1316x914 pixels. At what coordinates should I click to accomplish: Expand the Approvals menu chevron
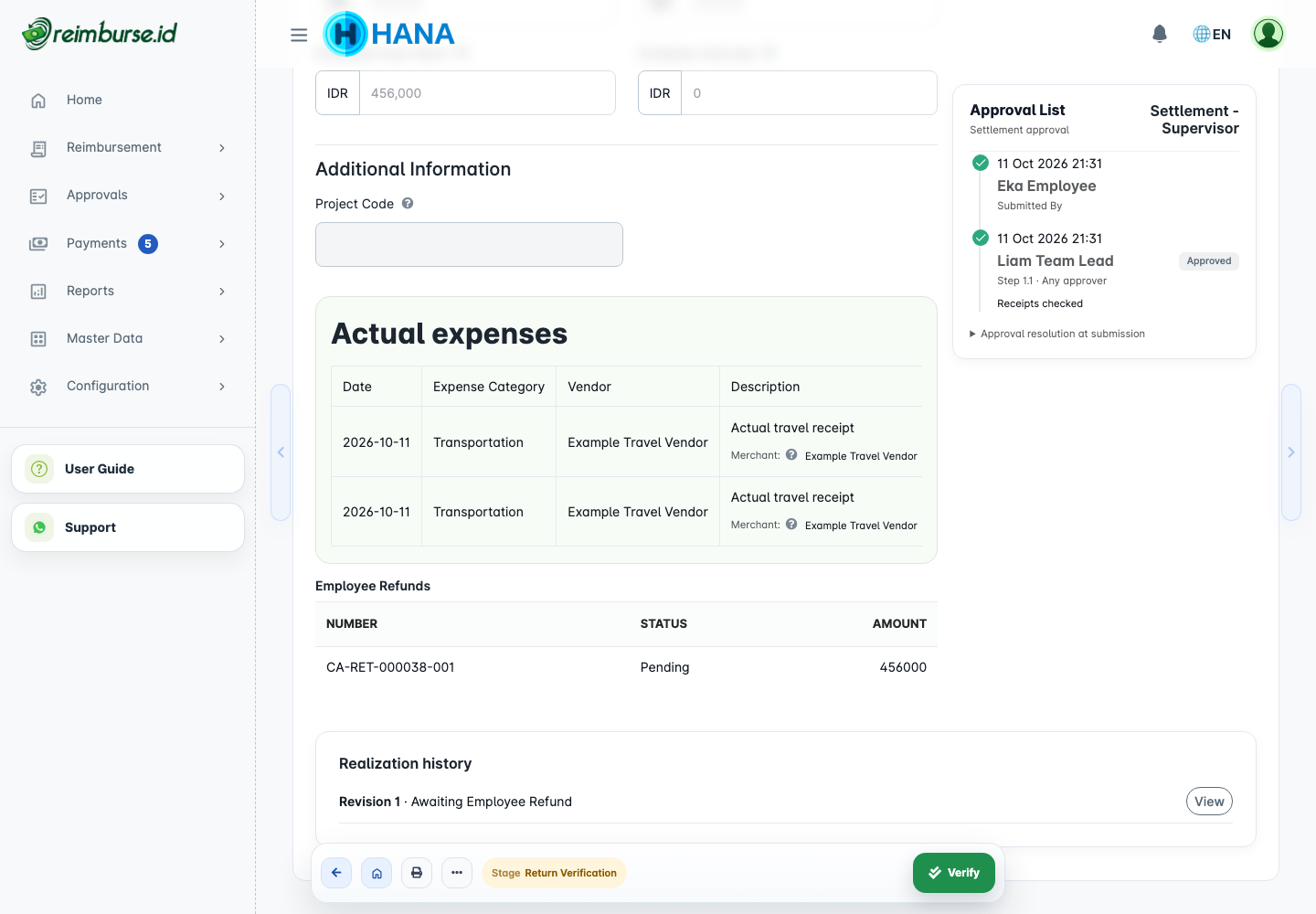point(222,196)
